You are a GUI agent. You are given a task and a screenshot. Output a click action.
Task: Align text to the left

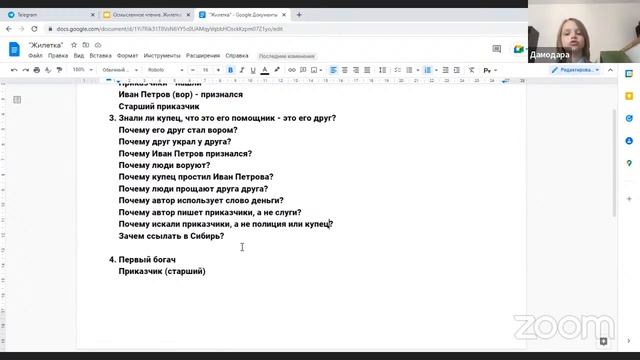click(x=333, y=70)
